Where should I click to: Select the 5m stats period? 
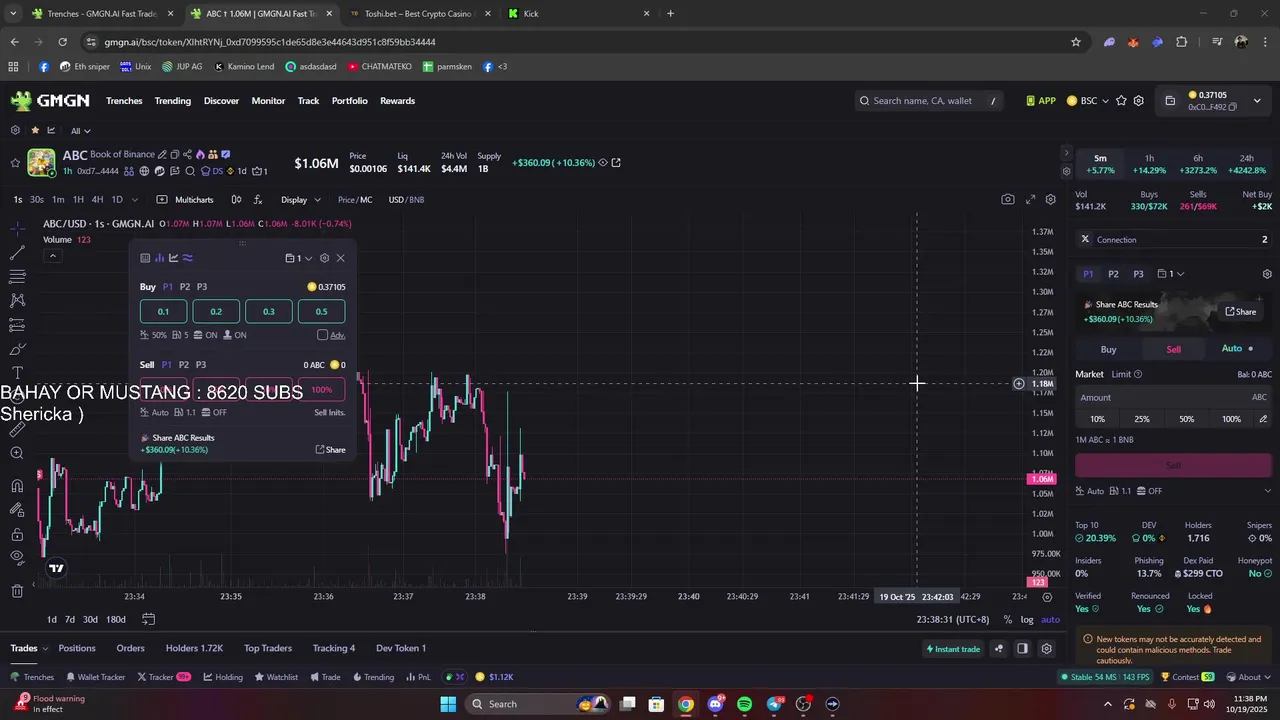tap(1100, 164)
